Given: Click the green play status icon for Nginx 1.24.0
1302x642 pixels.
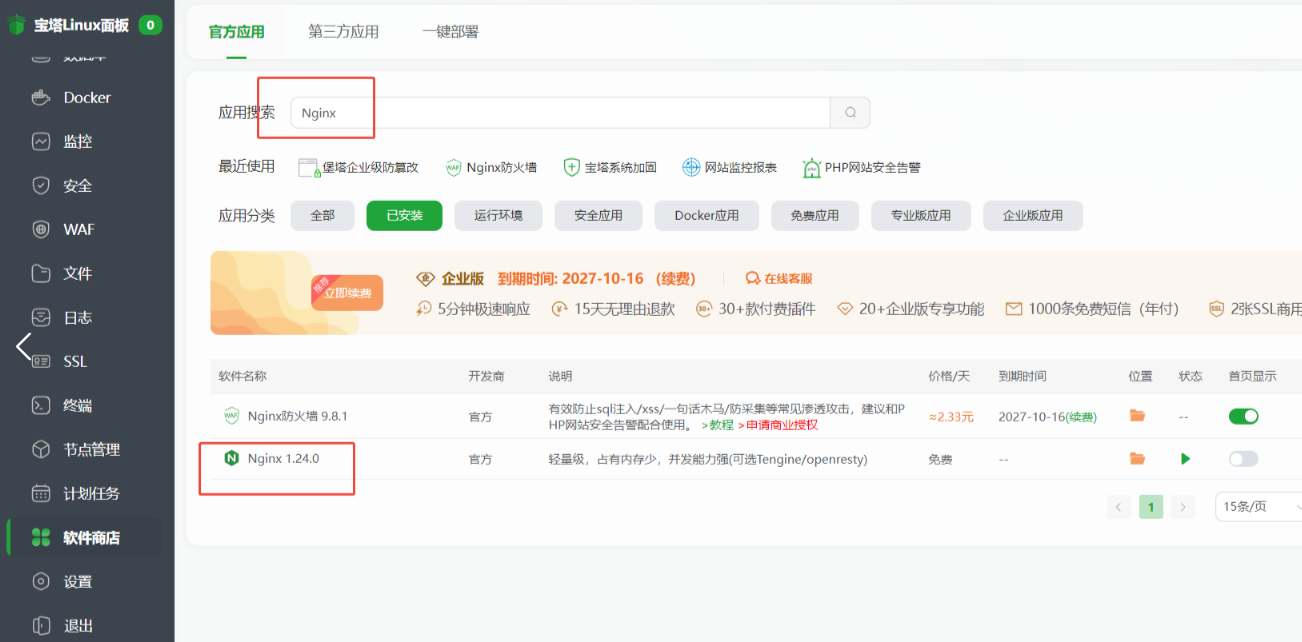Looking at the screenshot, I should pos(1185,459).
